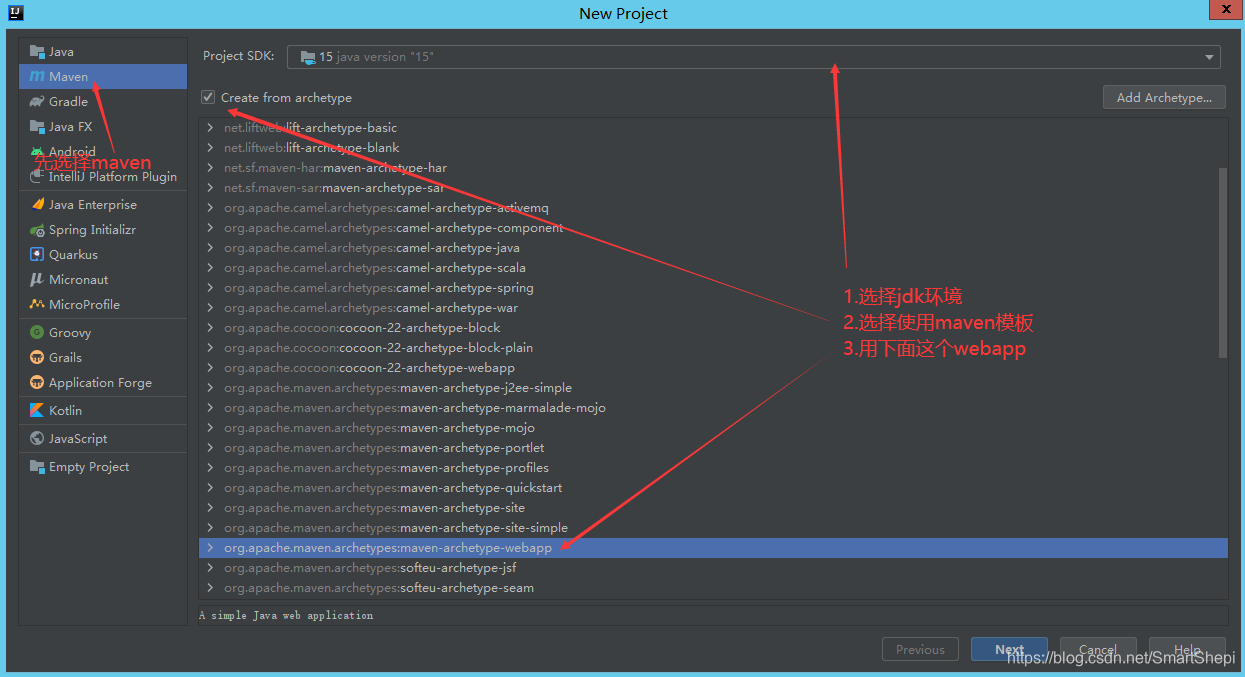This screenshot has width=1245, height=677.
Task: Expand the cocoon-22-archetype-webapp node
Action: (x=210, y=367)
